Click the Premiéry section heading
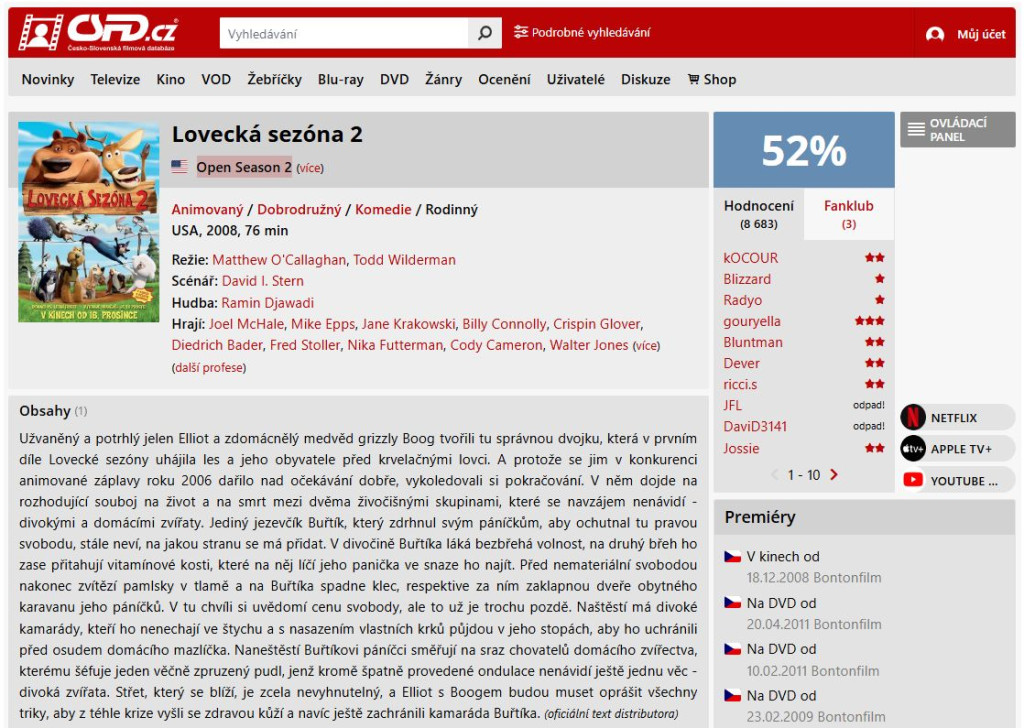 point(760,517)
